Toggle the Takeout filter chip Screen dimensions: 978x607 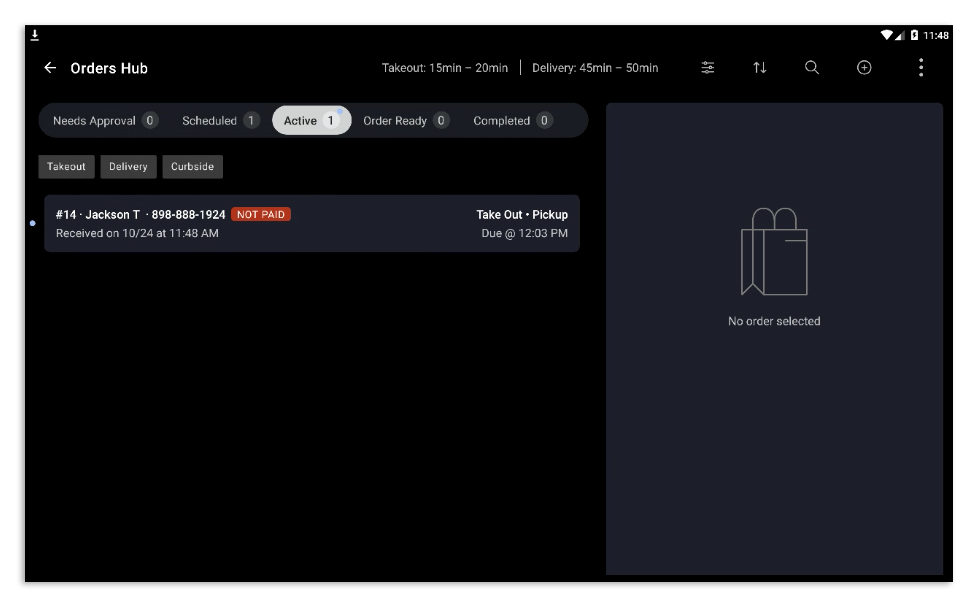point(66,167)
